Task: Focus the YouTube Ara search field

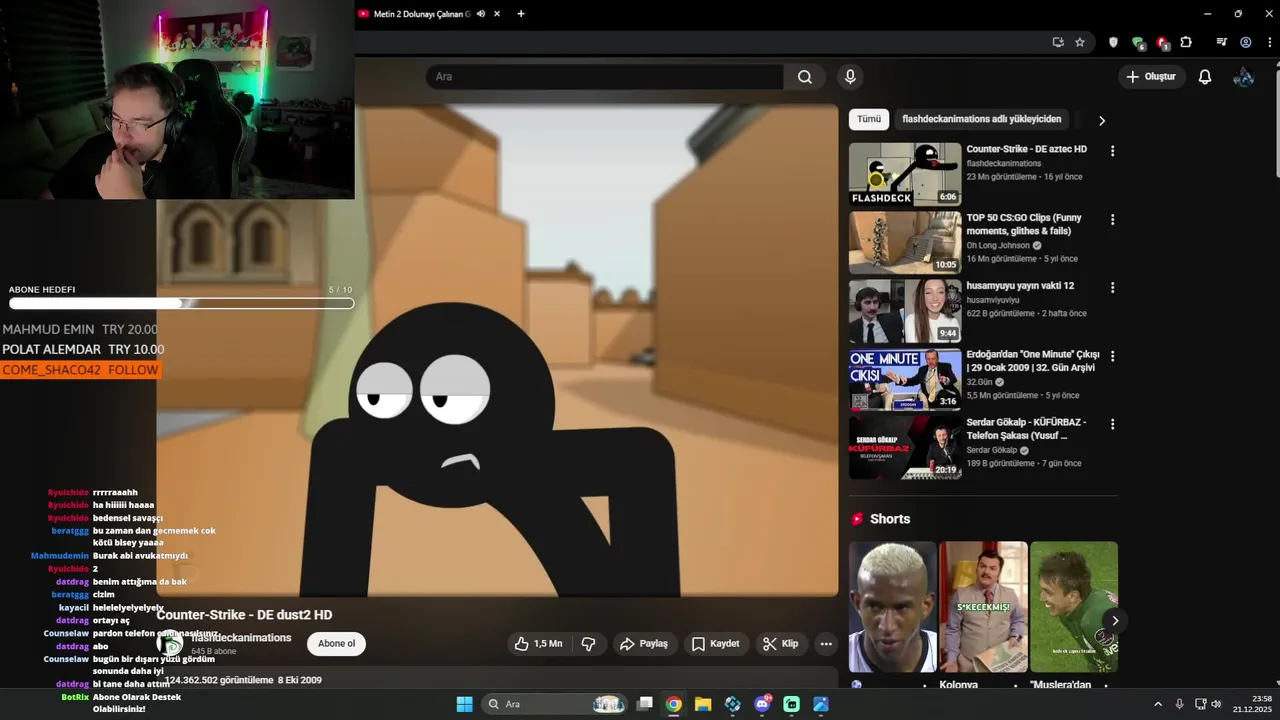Action: coord(605,77)
